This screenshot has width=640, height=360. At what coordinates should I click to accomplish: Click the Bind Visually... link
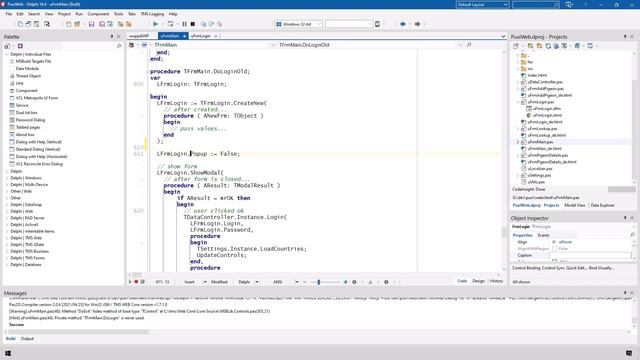tap(602, 268)
